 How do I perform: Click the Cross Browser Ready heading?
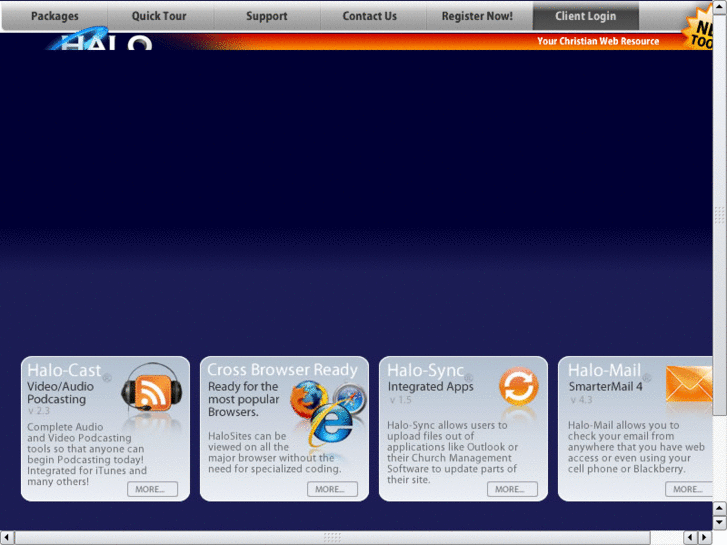pos(282,370)
